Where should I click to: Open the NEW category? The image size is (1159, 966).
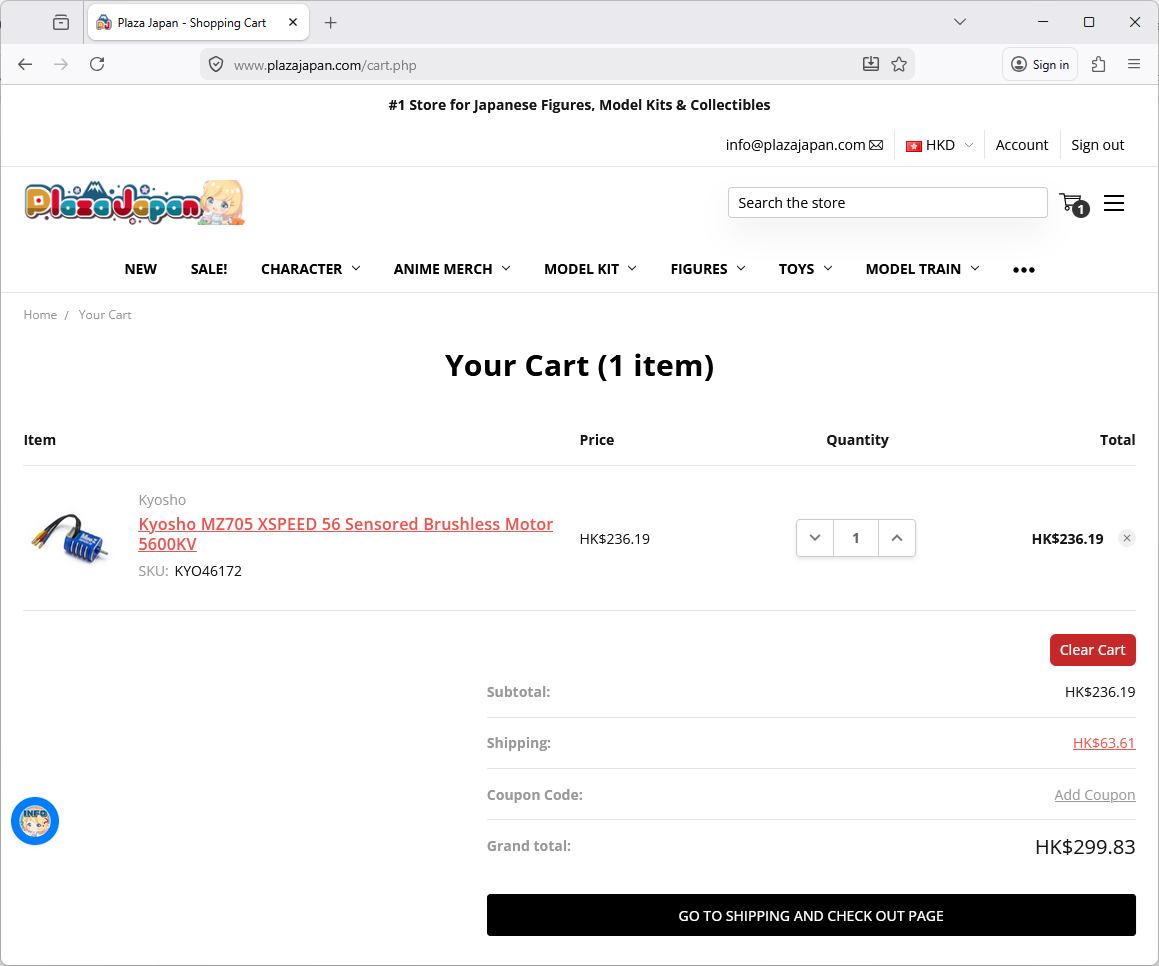click(x=140, y=269)
